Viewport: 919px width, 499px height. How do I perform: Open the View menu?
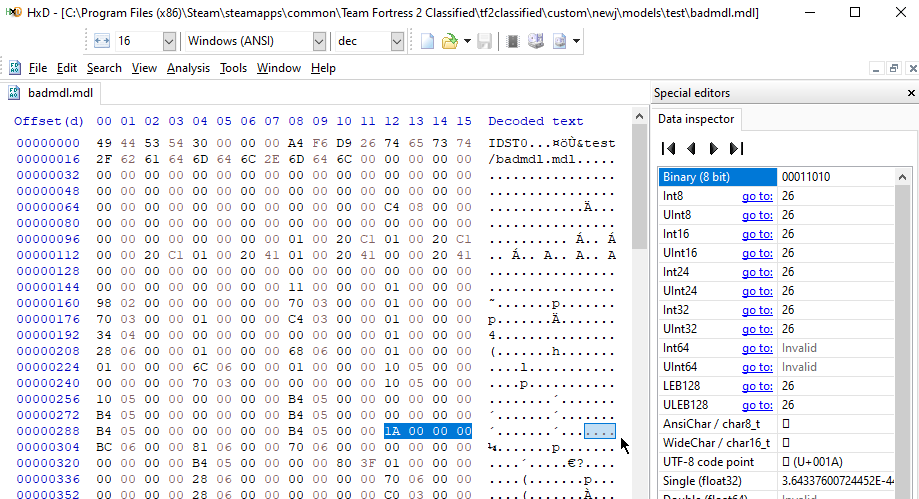(x=144, y=68)
